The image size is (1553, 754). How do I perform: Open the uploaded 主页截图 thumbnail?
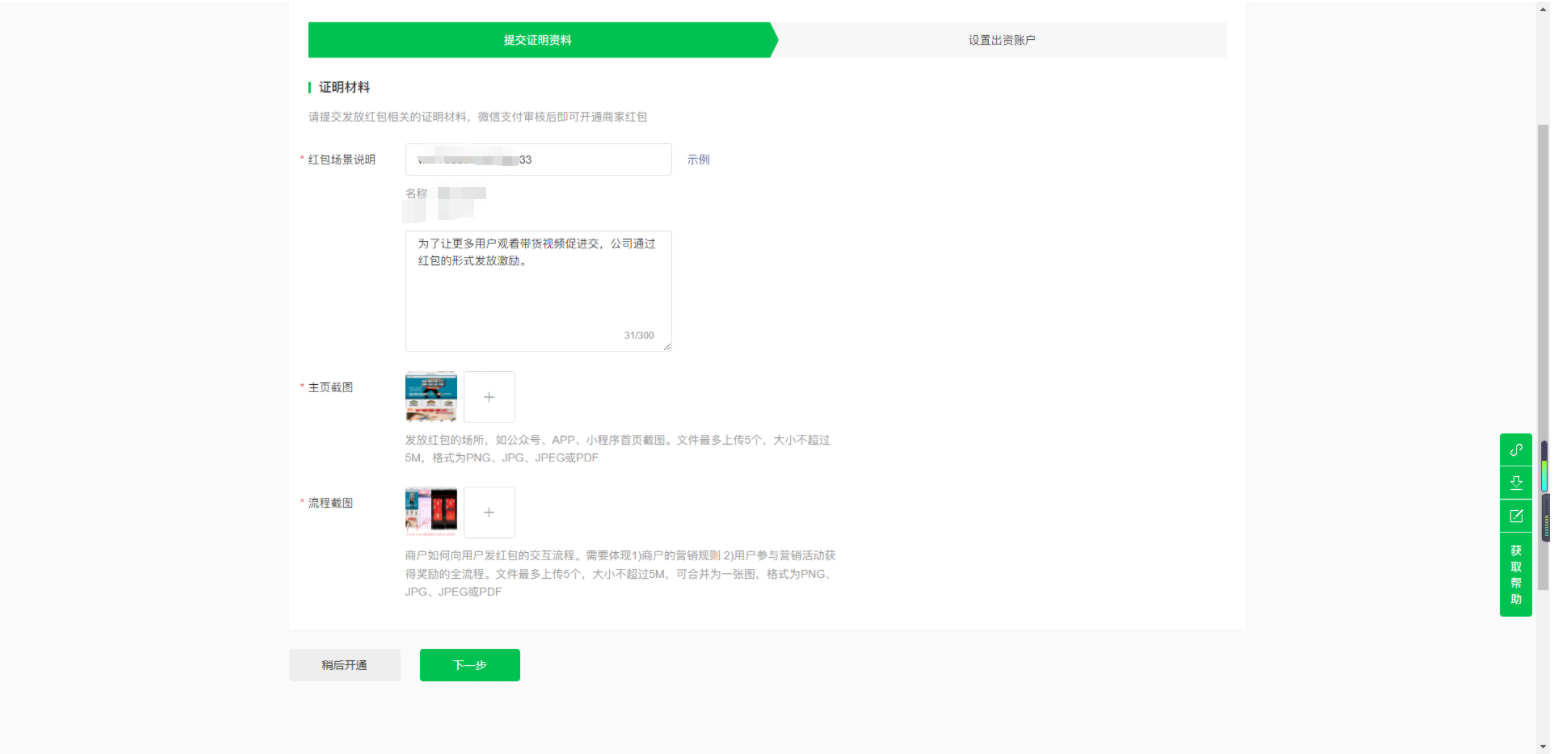pyautogui.click(x=431, y=397)
